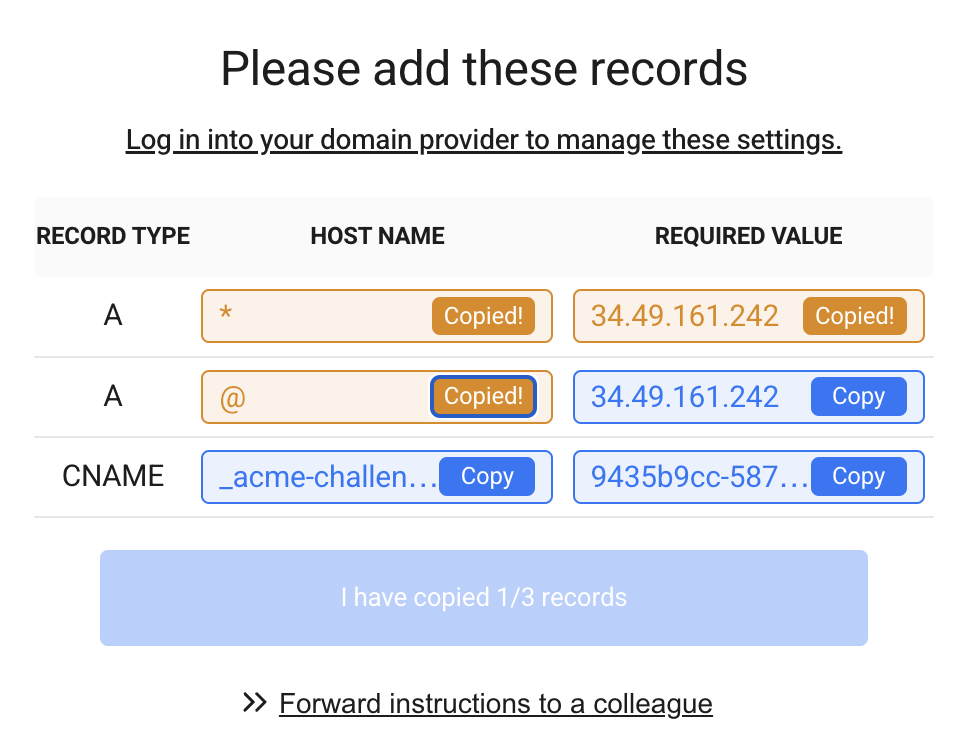Image resolution: width=974 pixels, height=748 pixels.
Task: Click the orange 34.49.161.242 value text
Action: pos(685,316)
